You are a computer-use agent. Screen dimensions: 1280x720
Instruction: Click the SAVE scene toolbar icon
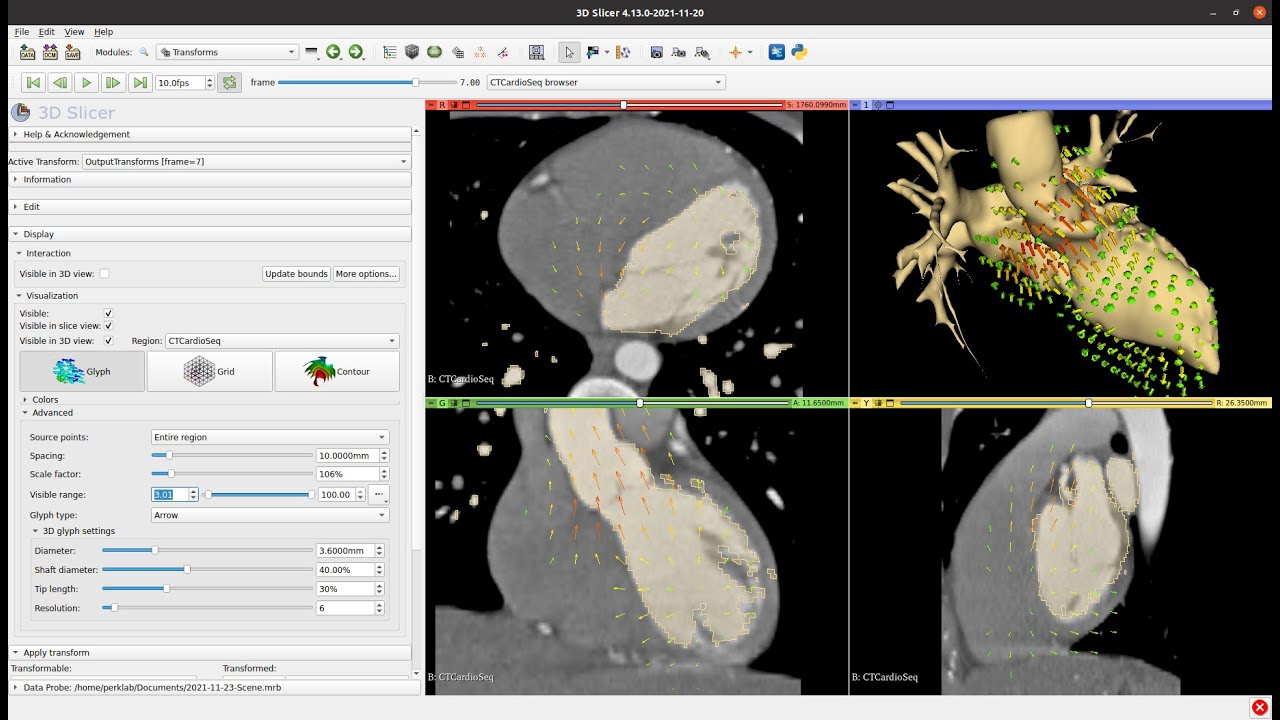[x=72, y=52]
